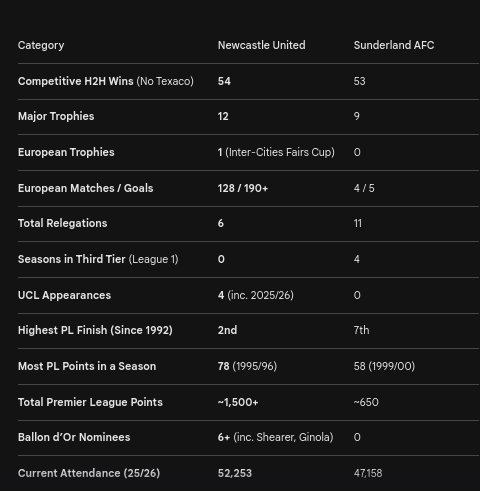Select the 128 / 190+ European matches value
Screen dimensions: 480x491
coord(243,188)
